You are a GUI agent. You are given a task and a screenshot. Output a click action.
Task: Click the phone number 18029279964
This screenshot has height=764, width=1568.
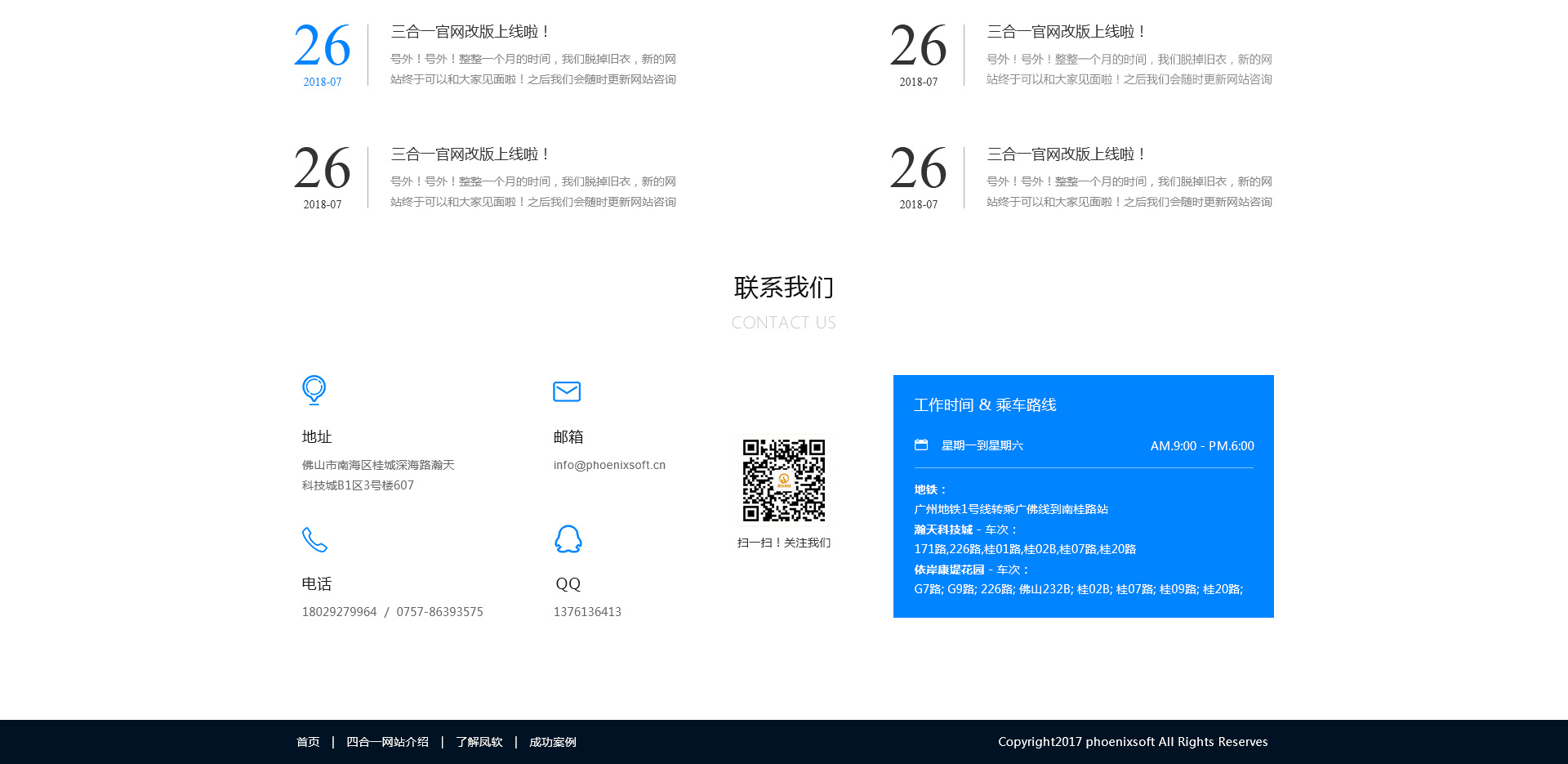click(x=340, y=612)
